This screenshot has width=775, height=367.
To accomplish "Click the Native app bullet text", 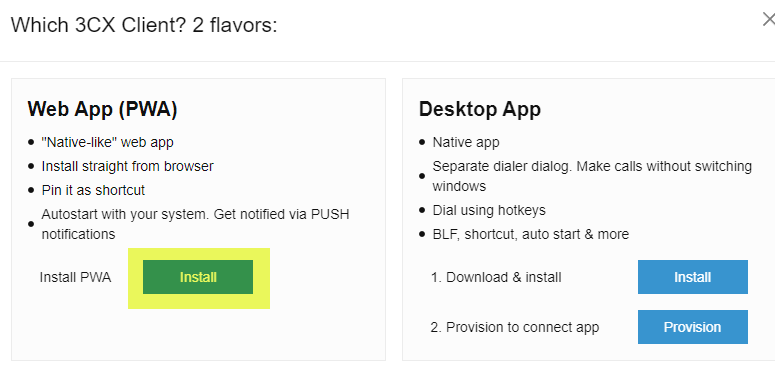I will (x=466, y=142).
